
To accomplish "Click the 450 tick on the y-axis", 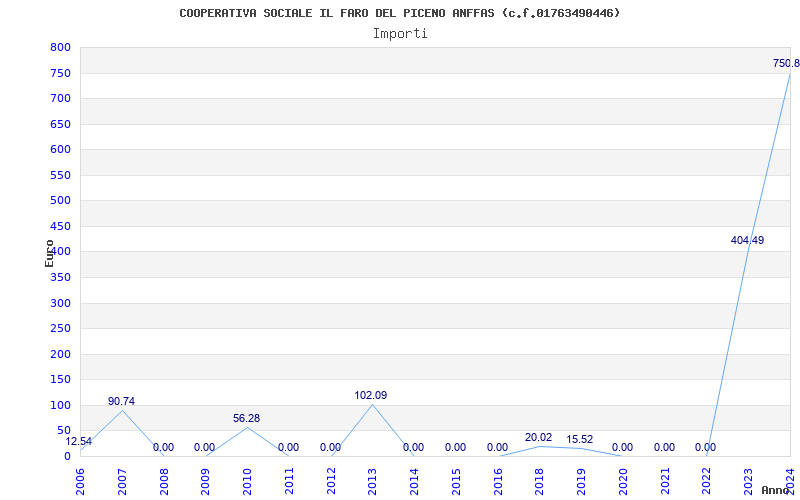I will click(60, 227).
